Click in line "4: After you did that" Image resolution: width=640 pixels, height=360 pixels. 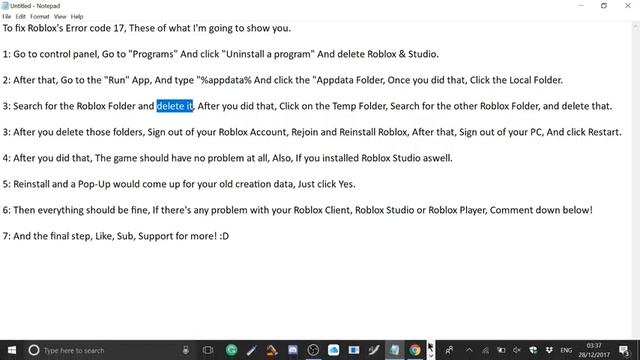point(227,158)
